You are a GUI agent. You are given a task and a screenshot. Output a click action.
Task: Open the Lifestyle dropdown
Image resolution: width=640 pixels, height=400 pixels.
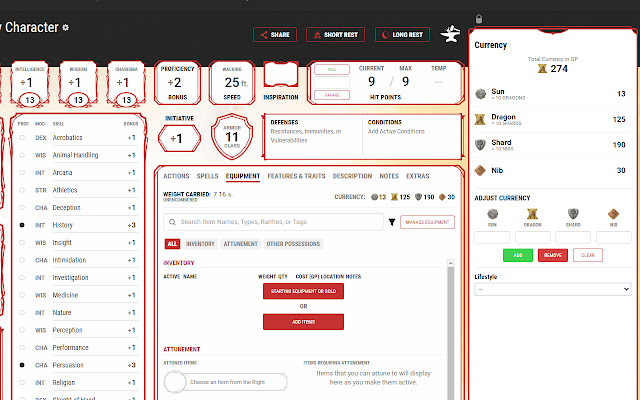(x=553, y=289)
